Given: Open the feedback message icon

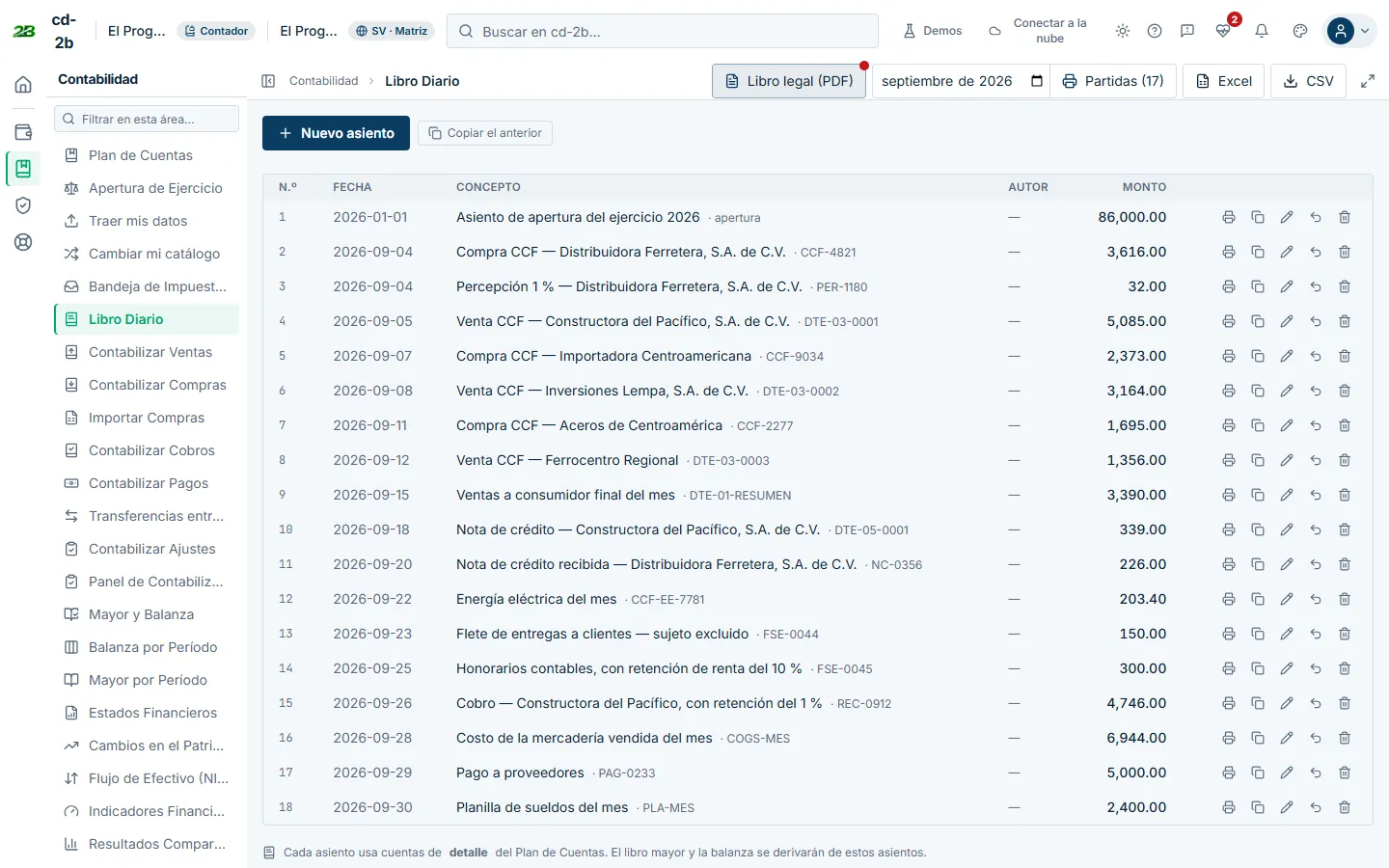Looking at the screenshot, I should coord(1187,31).
